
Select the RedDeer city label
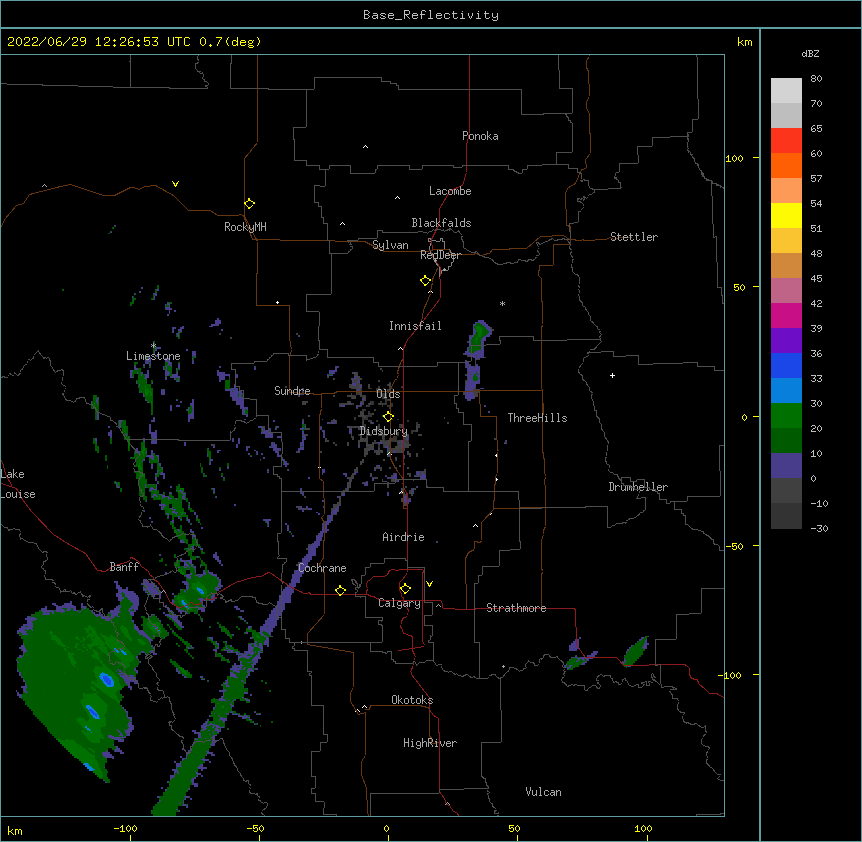point(440,255)
